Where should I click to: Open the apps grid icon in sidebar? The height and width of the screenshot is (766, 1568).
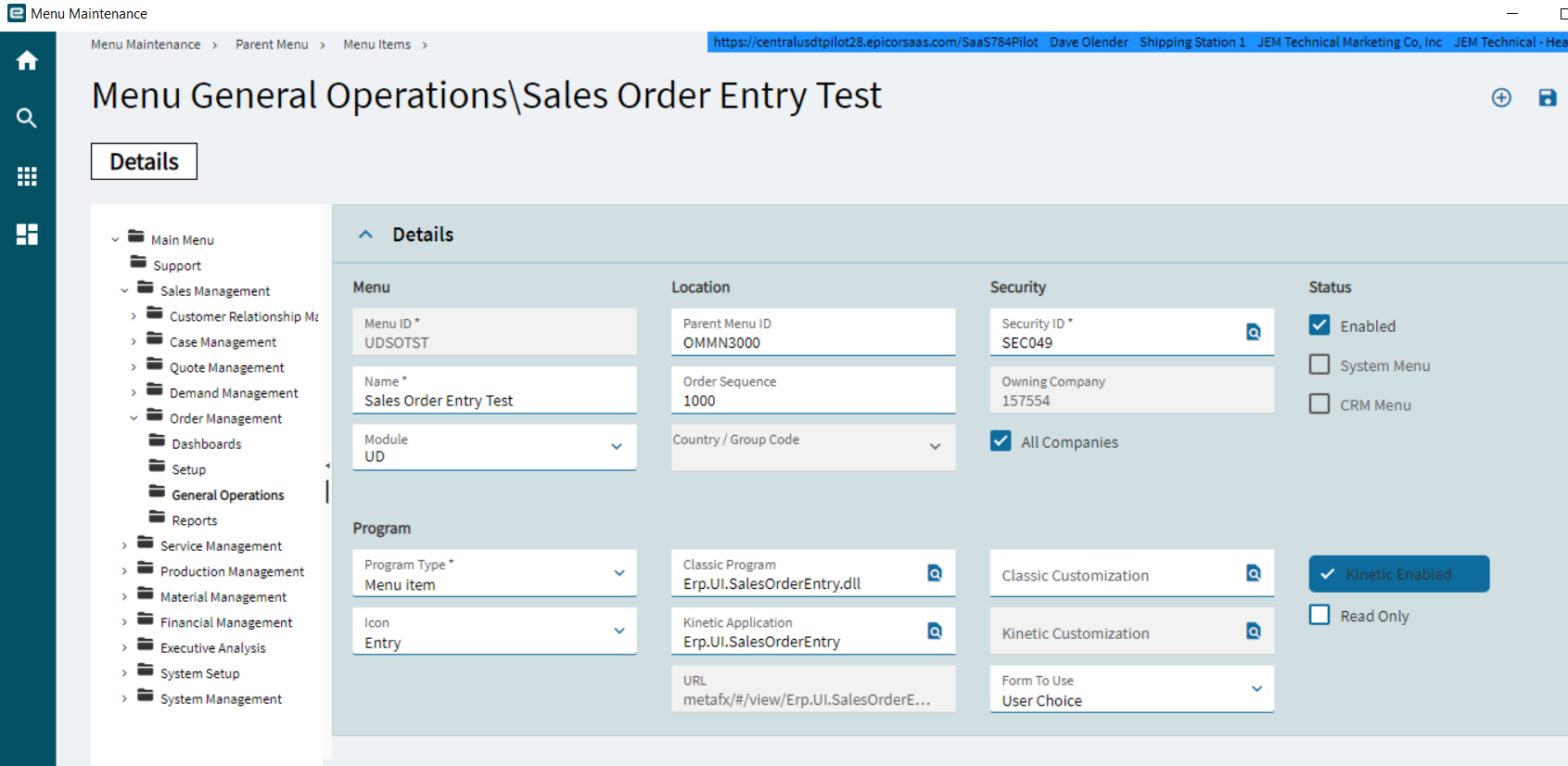click(27, 176)
